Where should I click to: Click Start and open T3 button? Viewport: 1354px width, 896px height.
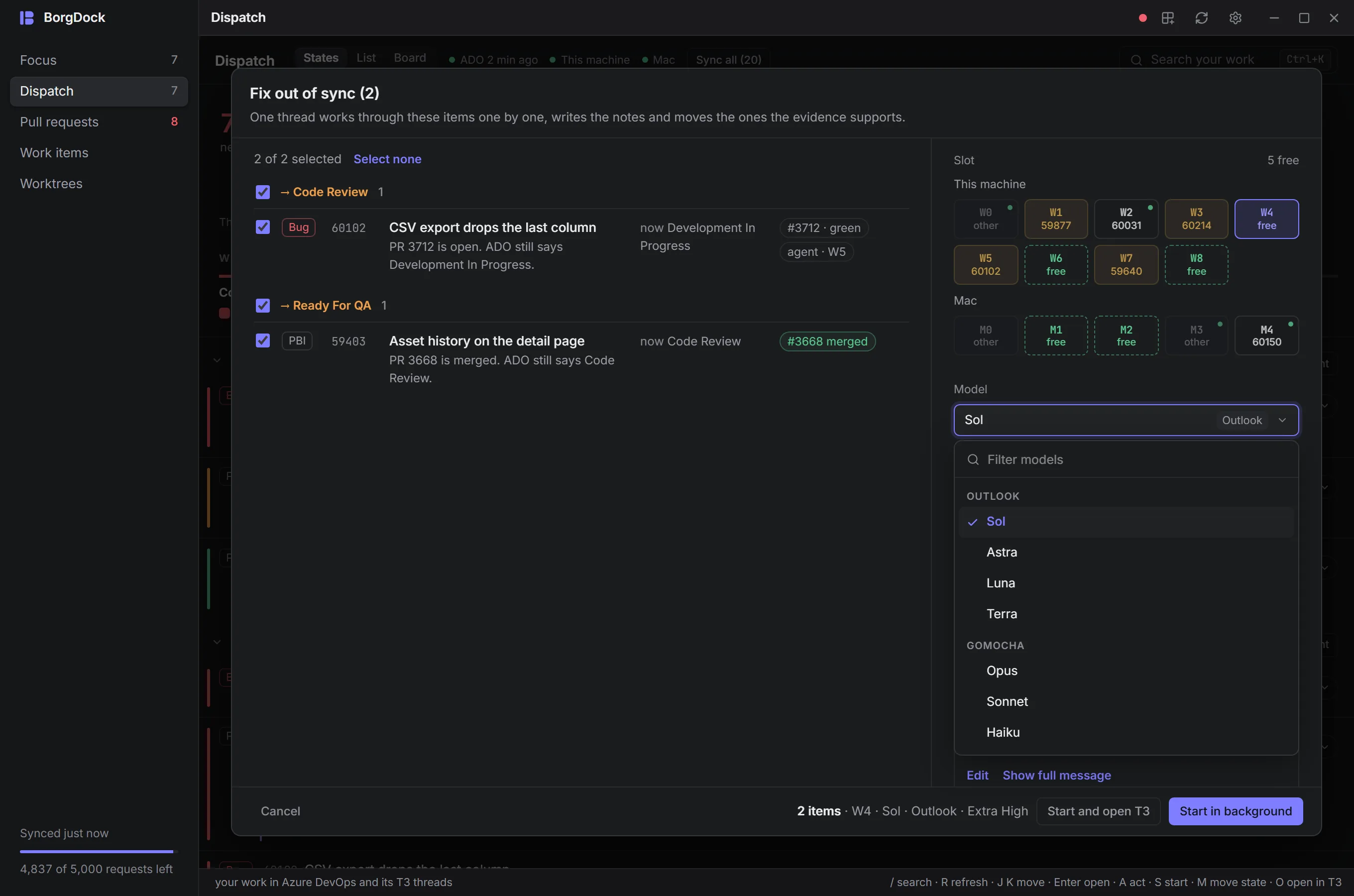point(1098,811)
